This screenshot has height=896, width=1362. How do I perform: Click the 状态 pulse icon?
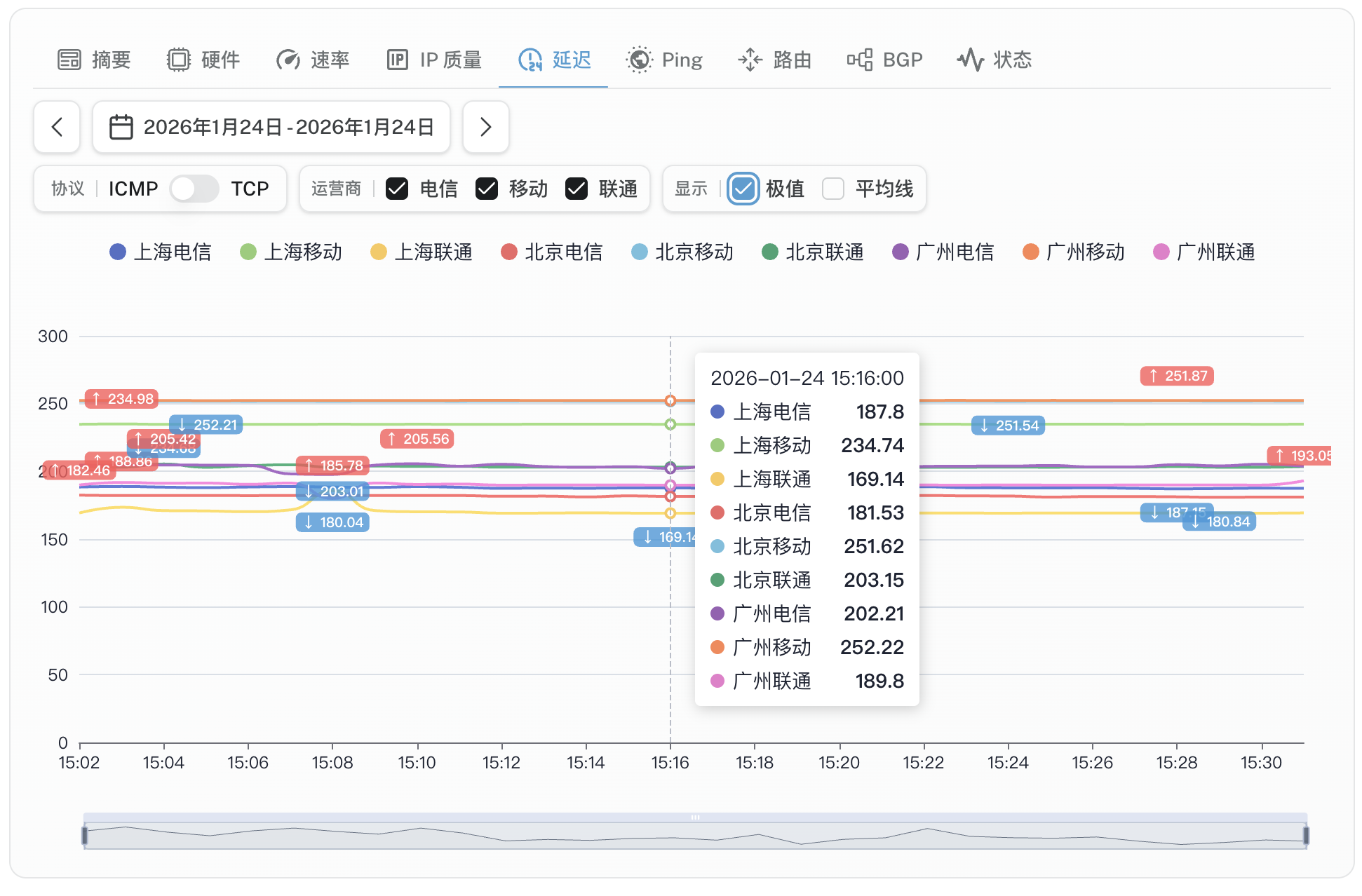(971, 60)
